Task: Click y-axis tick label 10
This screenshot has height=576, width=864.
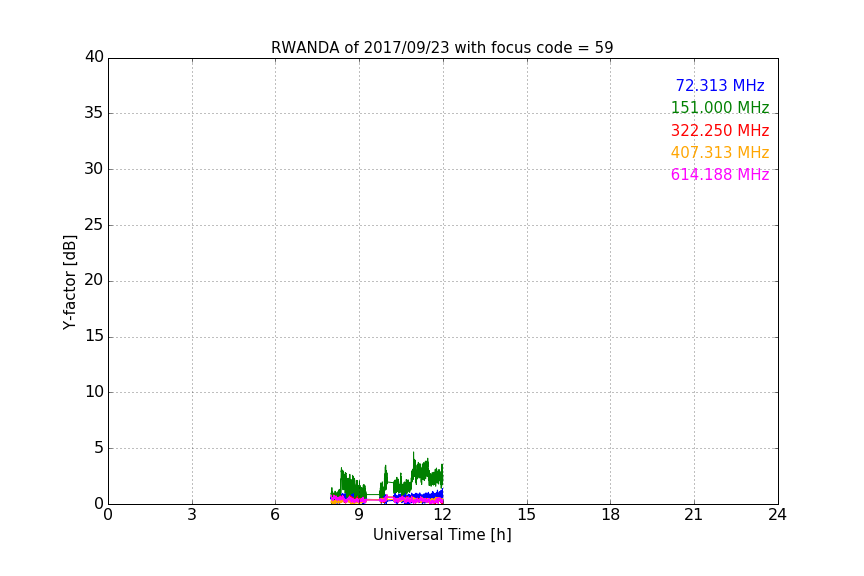Action: [94, 392]
